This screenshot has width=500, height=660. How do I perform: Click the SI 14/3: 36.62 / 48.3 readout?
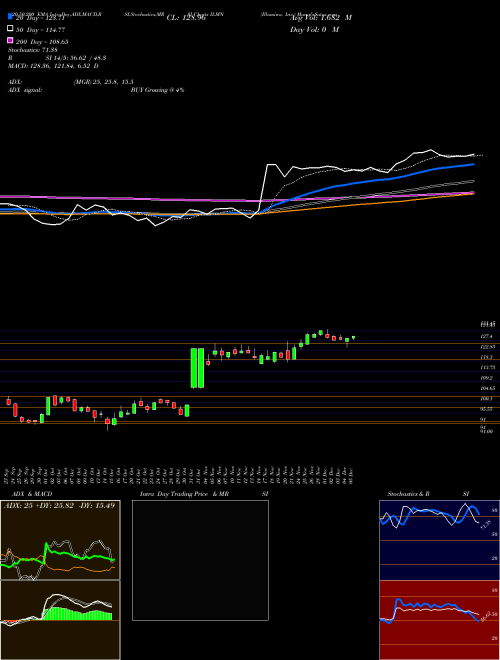(76, 58)
